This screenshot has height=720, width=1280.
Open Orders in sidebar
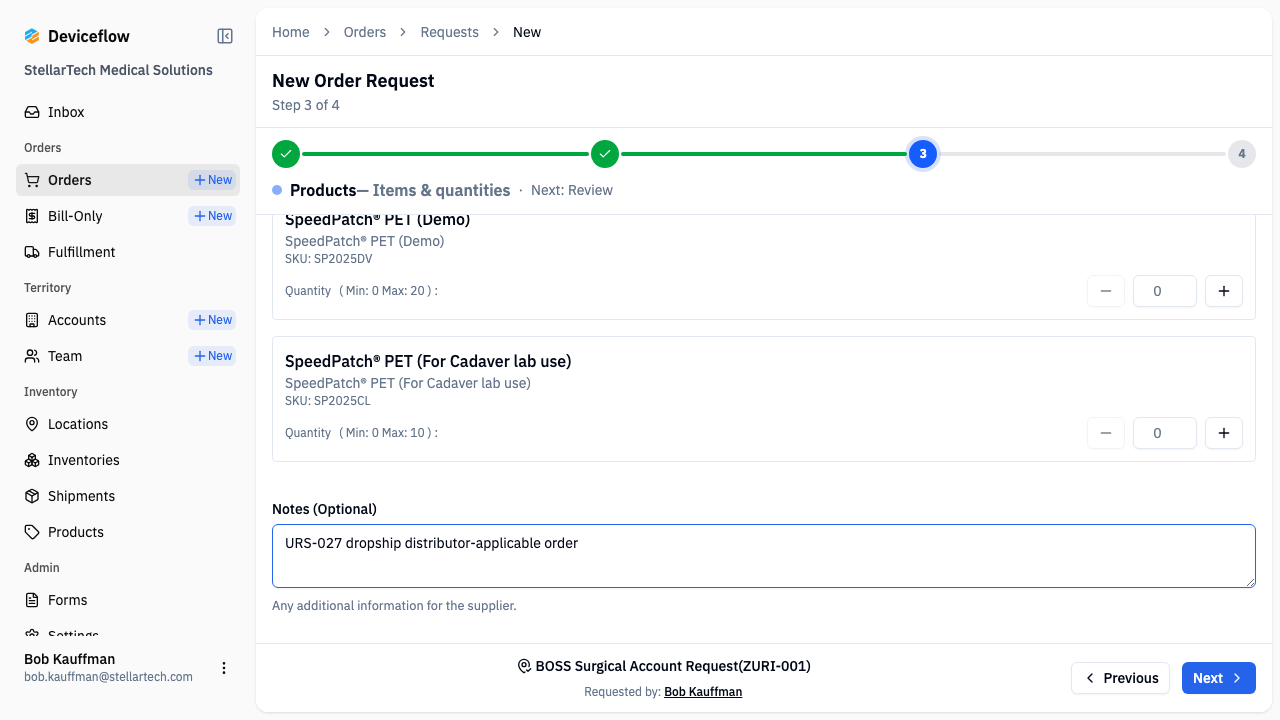click(x=128, y=180)
